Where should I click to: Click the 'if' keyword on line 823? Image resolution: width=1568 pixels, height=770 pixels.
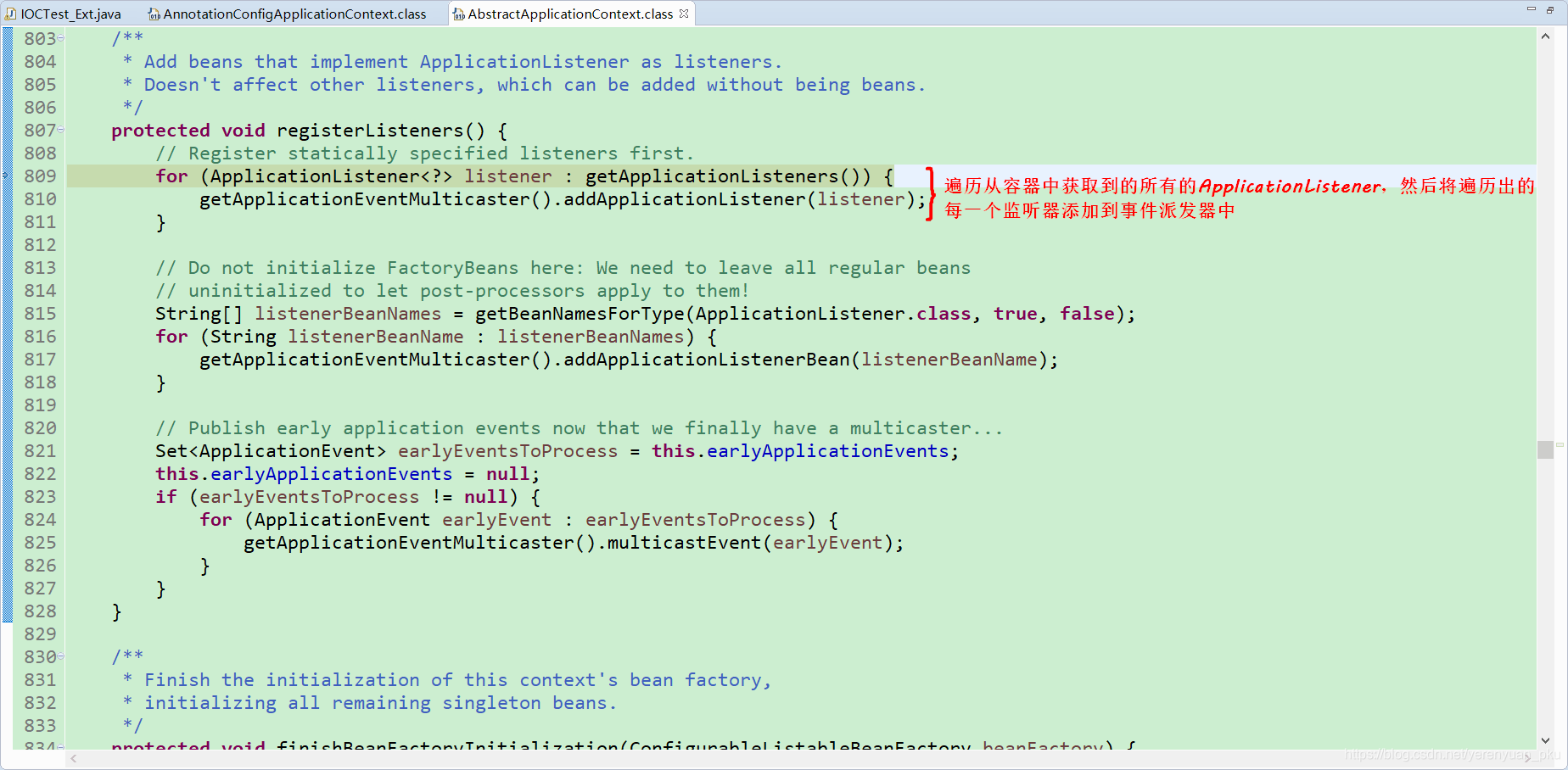166,497
